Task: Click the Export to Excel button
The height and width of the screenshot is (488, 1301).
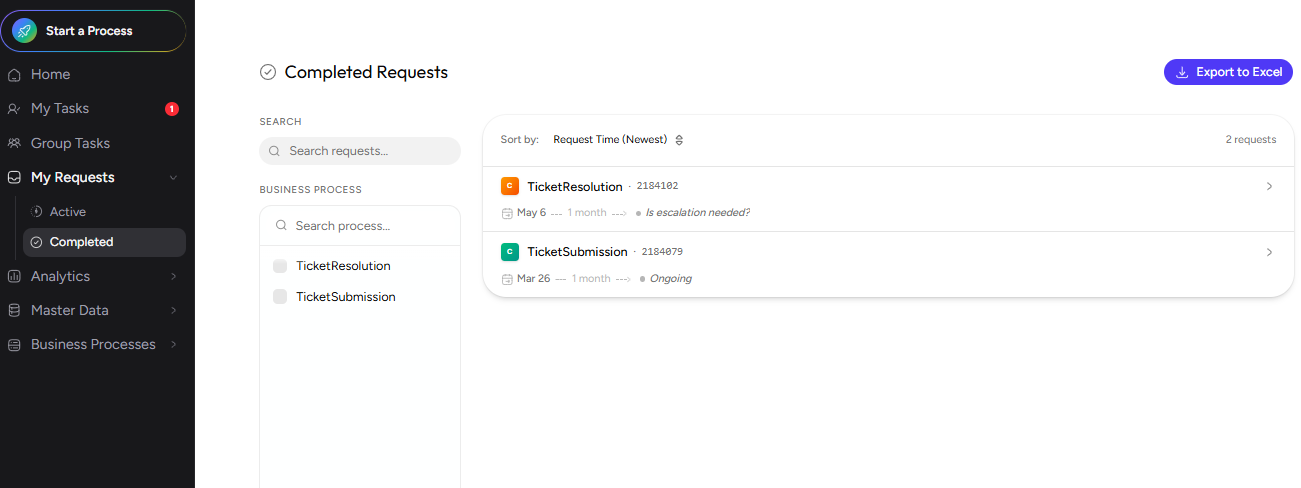Action: (1228, 72)
